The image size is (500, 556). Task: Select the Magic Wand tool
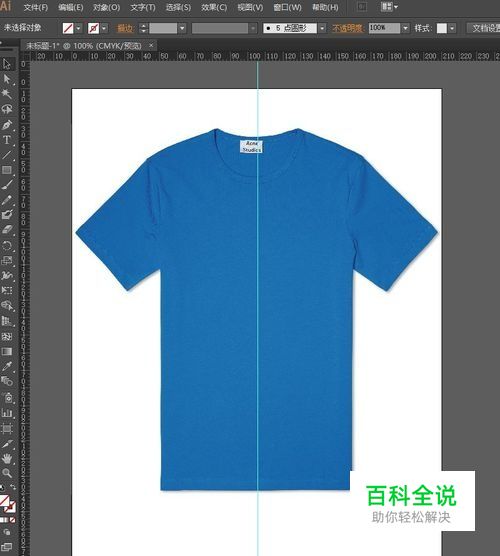pyautogui.click(x=7, y=94)
